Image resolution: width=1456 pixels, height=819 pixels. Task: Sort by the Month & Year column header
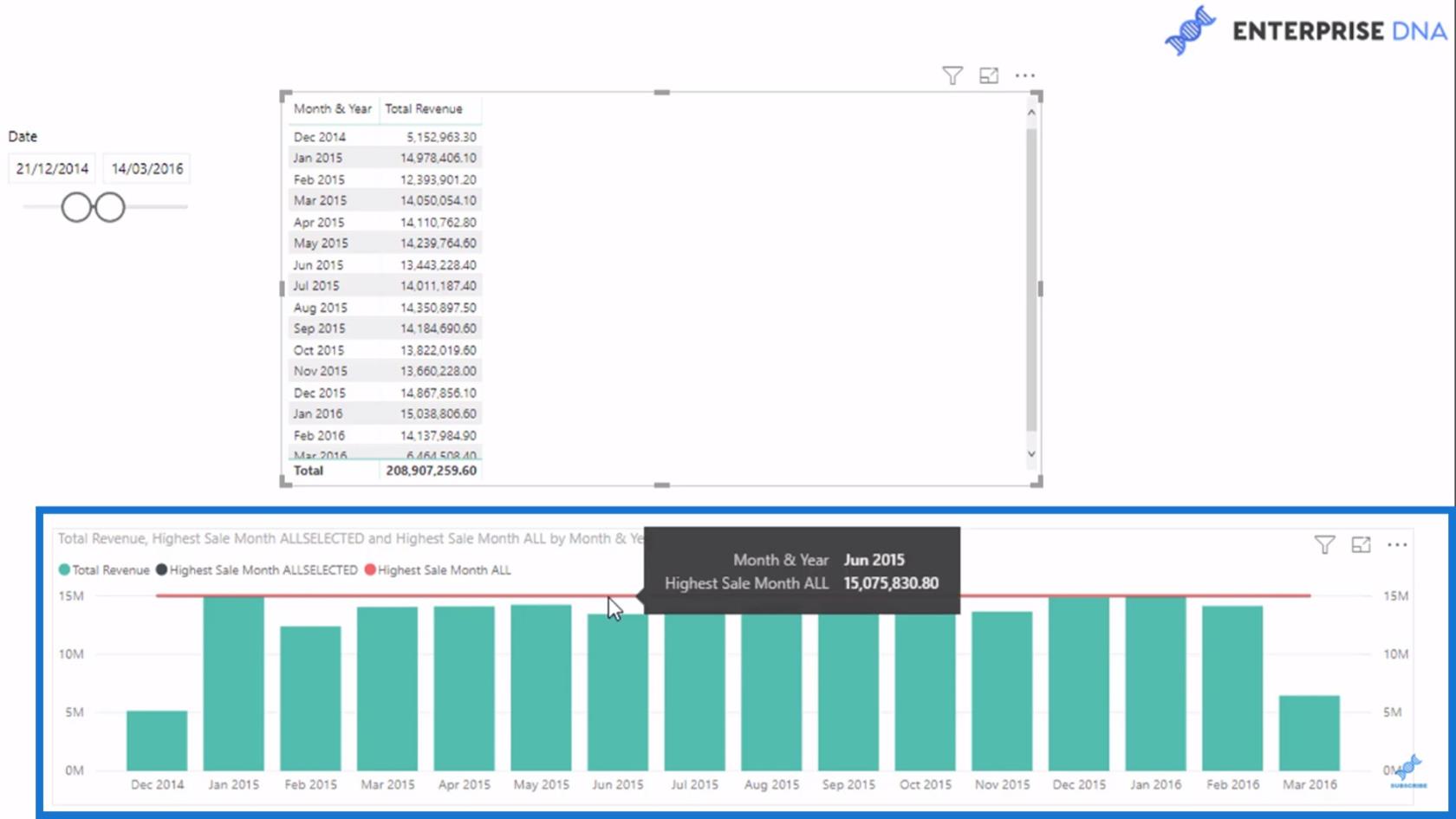[333, 109]
